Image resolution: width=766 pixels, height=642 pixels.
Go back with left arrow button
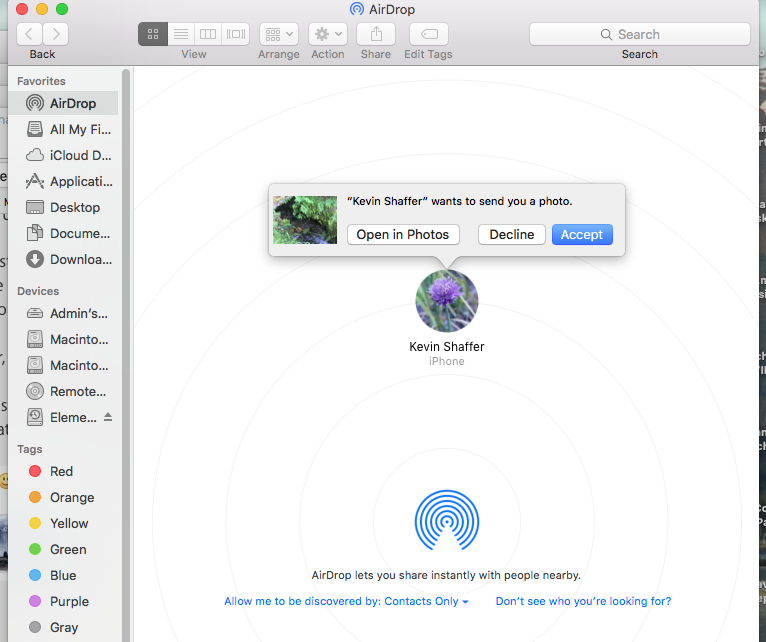click(x=29, y=34)
